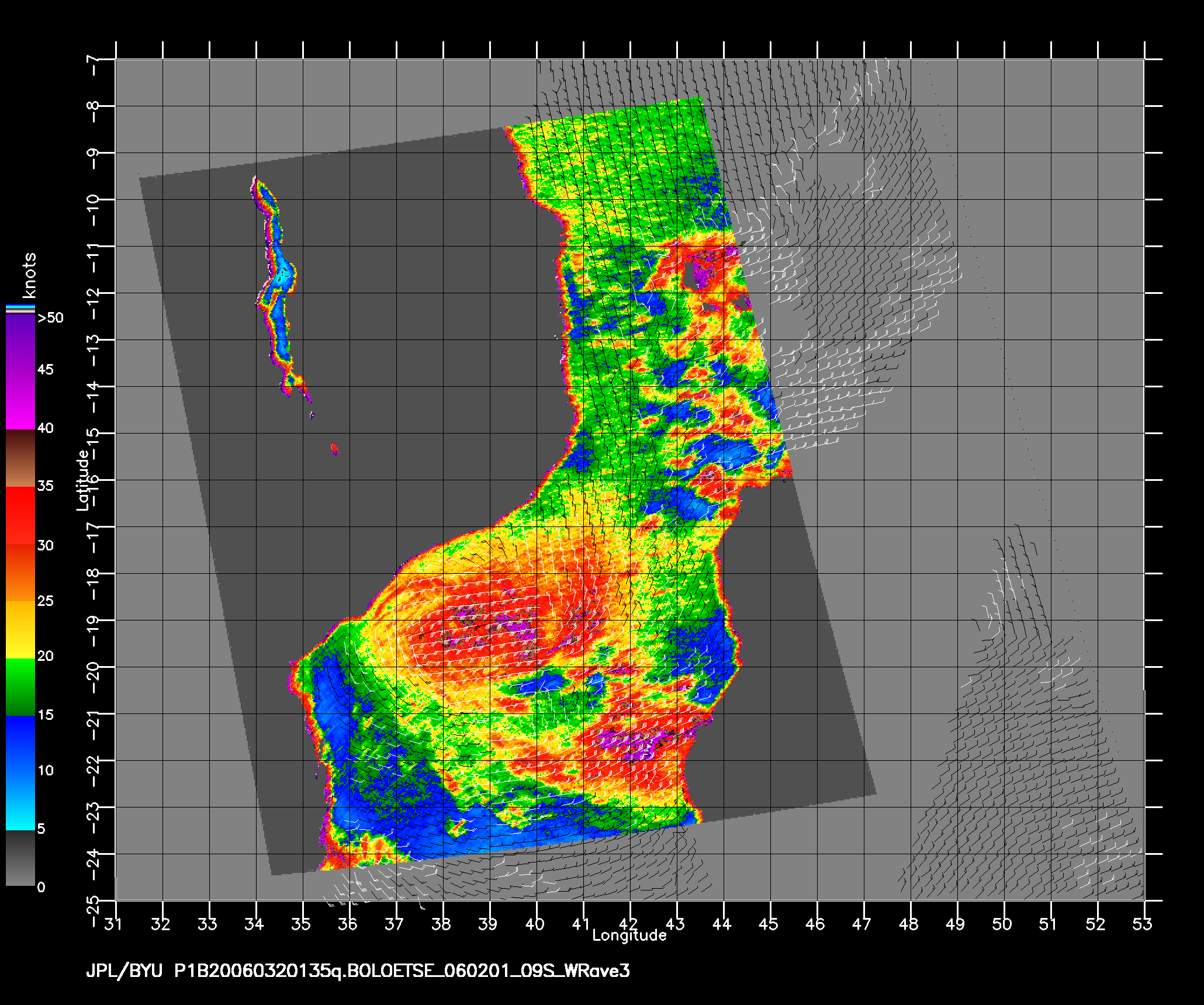Click longitude tick label '39'
This screenshot has width=1204, height=1005.
pyautogui.click(x=488, y=924)
